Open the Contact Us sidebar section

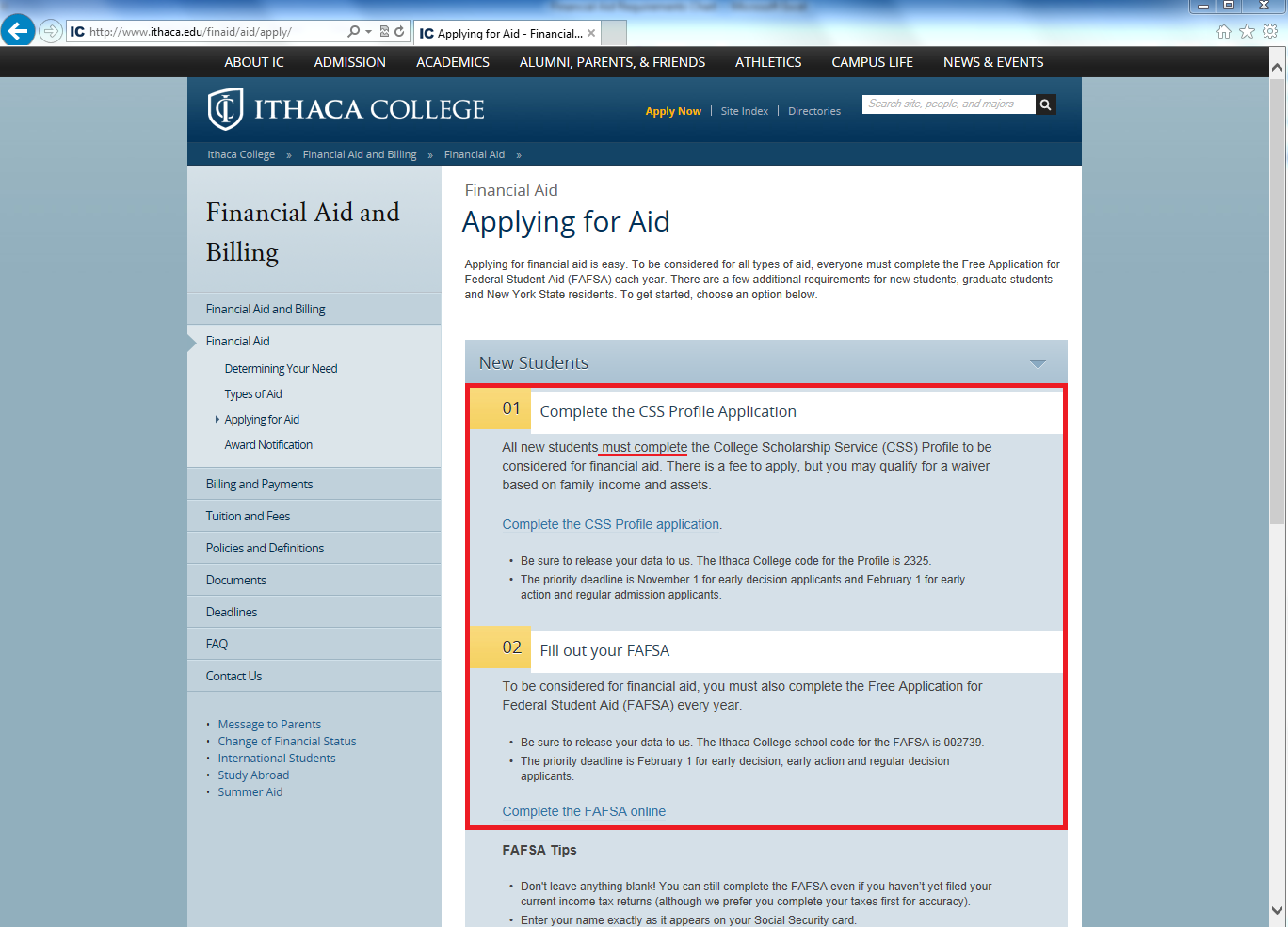[314, 676]
